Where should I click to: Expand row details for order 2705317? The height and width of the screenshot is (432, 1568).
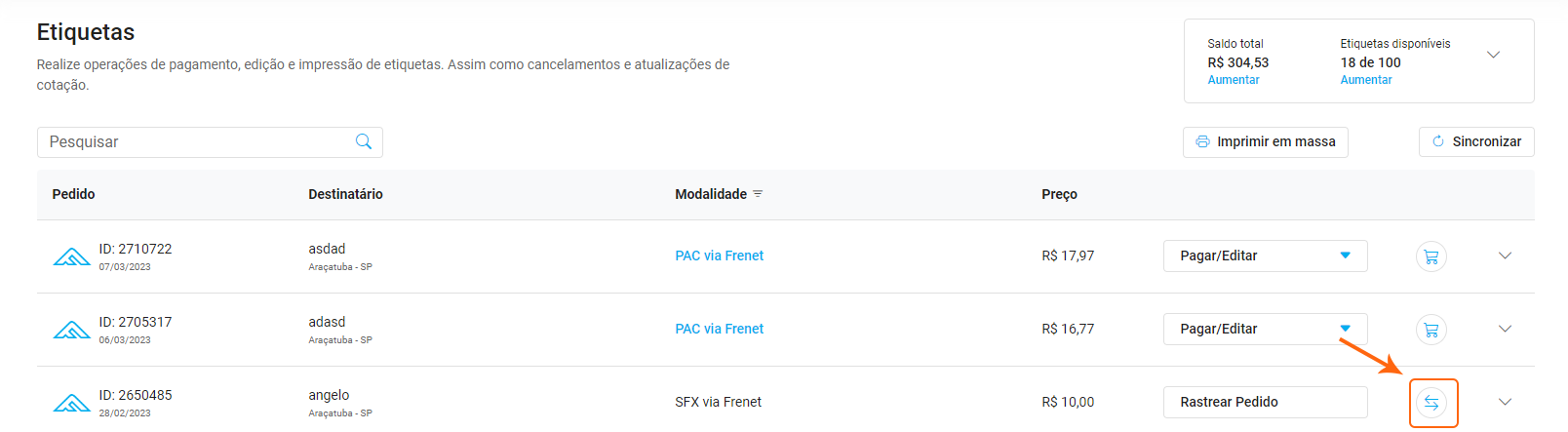point(1505,329)
